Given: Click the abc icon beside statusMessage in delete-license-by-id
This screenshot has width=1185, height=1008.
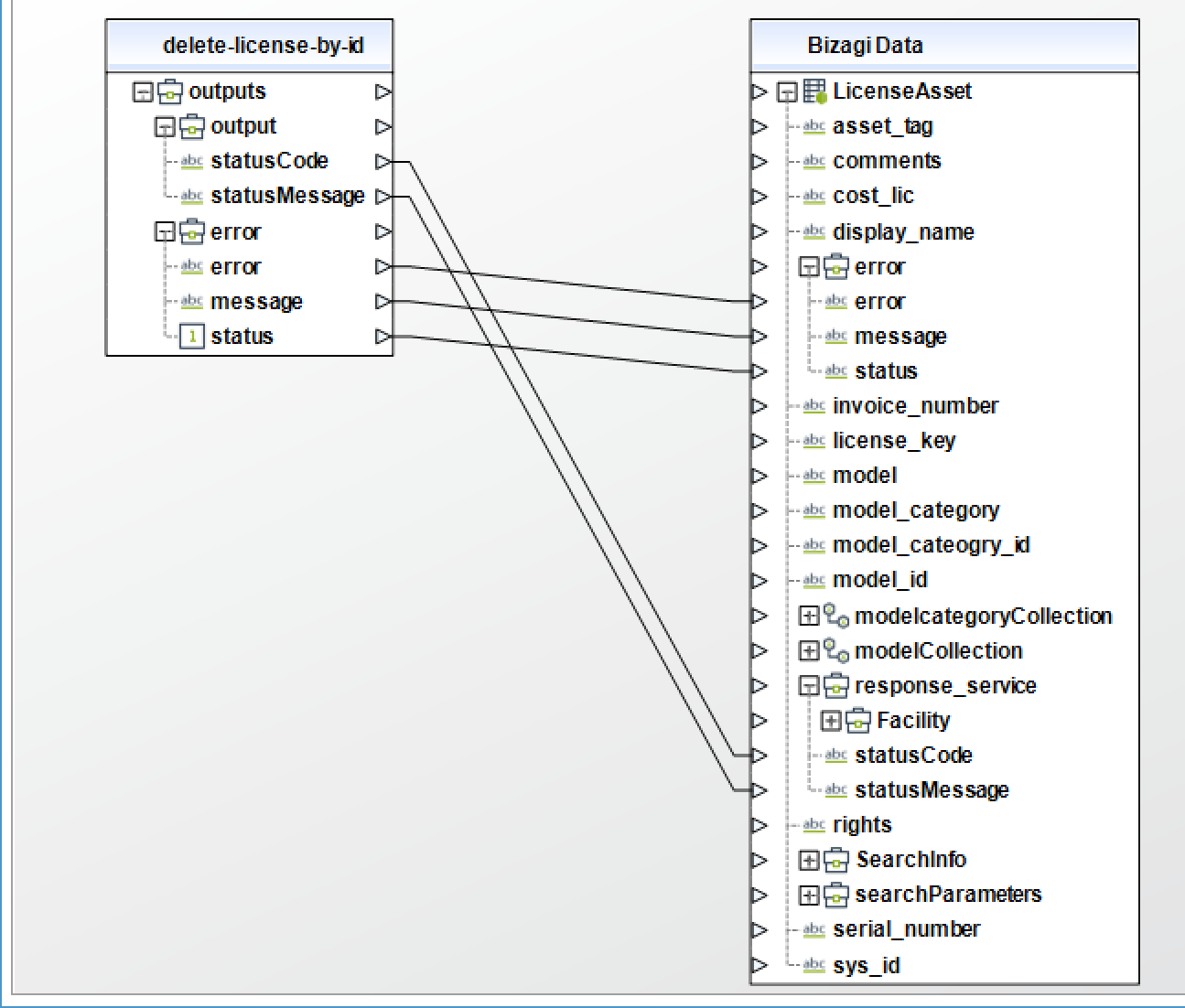Looking at the screenshot, I should (x=191, y=197).
